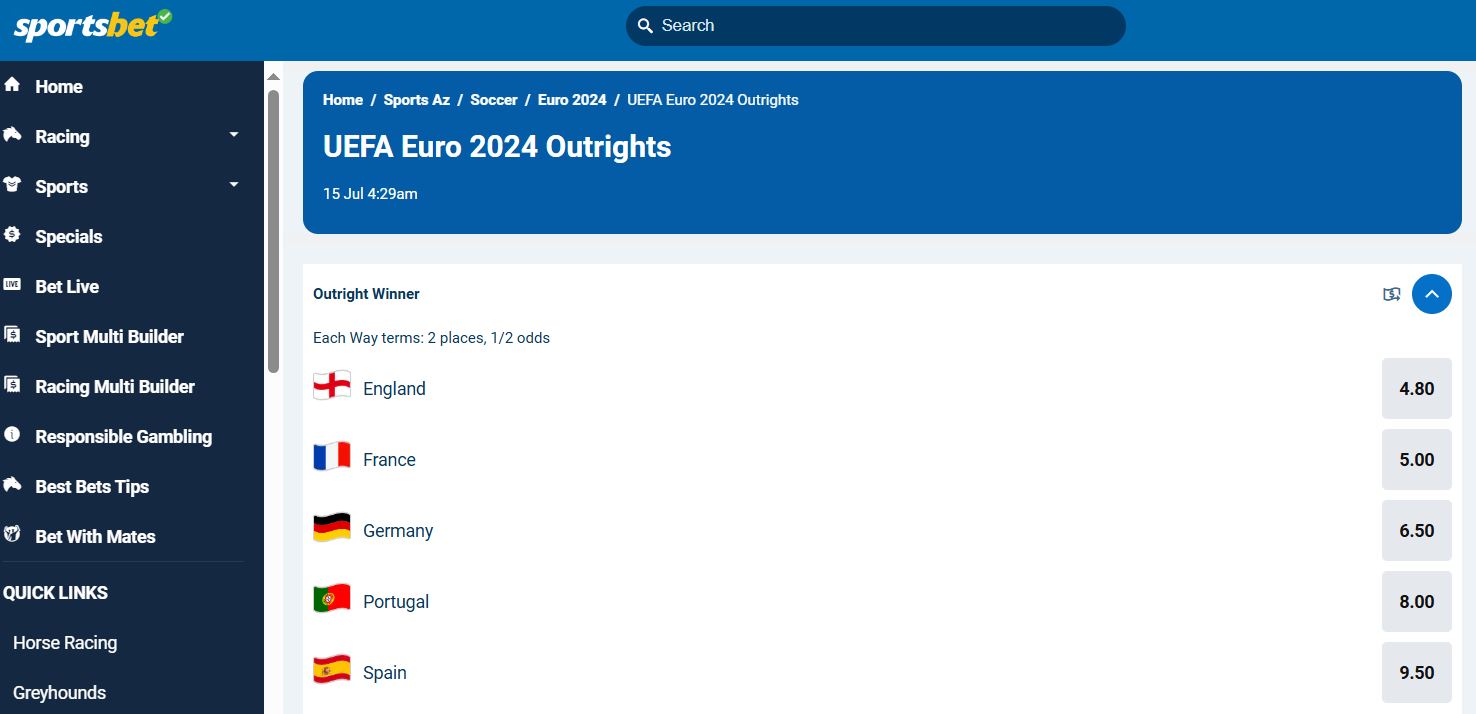Click the Germany flag icon
This screenshot has width=1476, height=714.
[x=332, y=528]
